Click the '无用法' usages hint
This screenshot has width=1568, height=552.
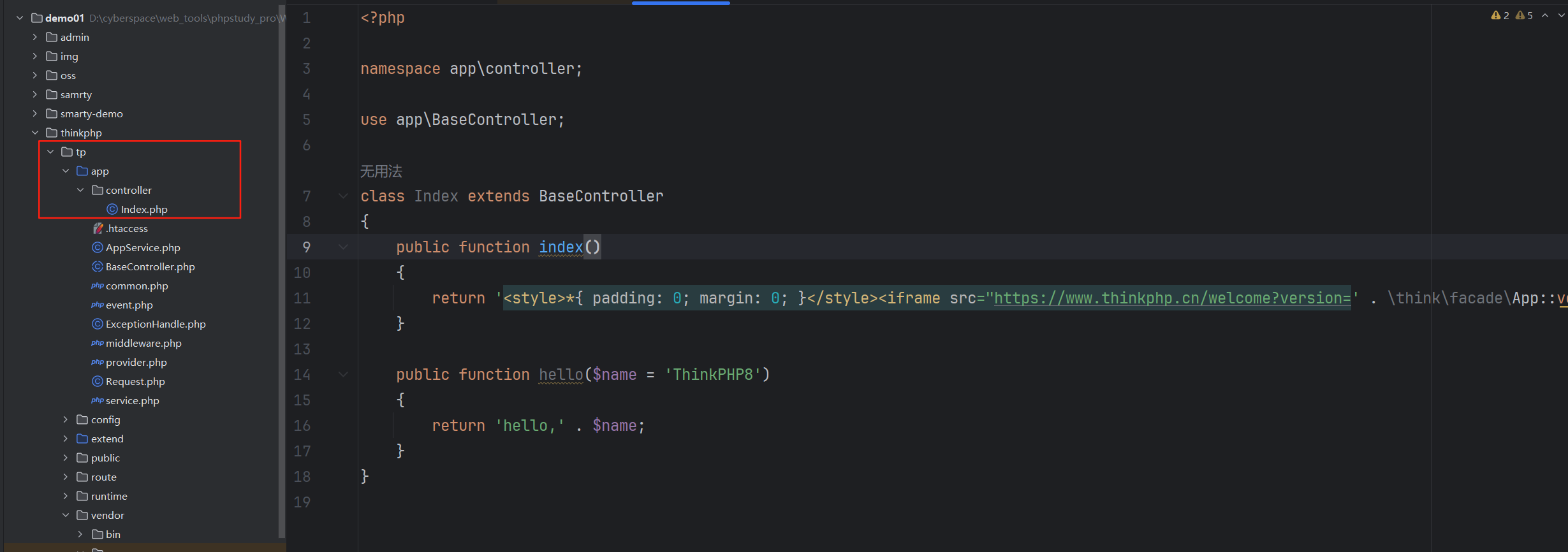tap(381, 171)
